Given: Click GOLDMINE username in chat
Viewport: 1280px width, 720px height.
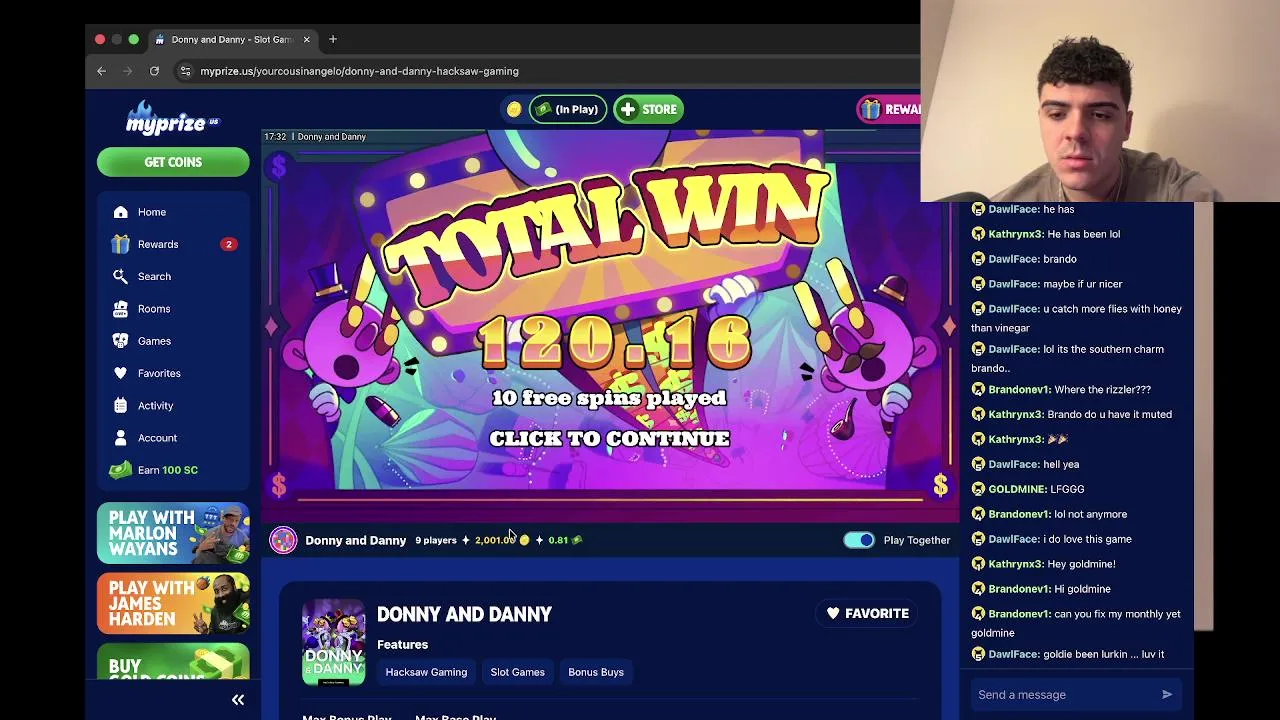Looking at the screenshot, I should [1017, 489].
